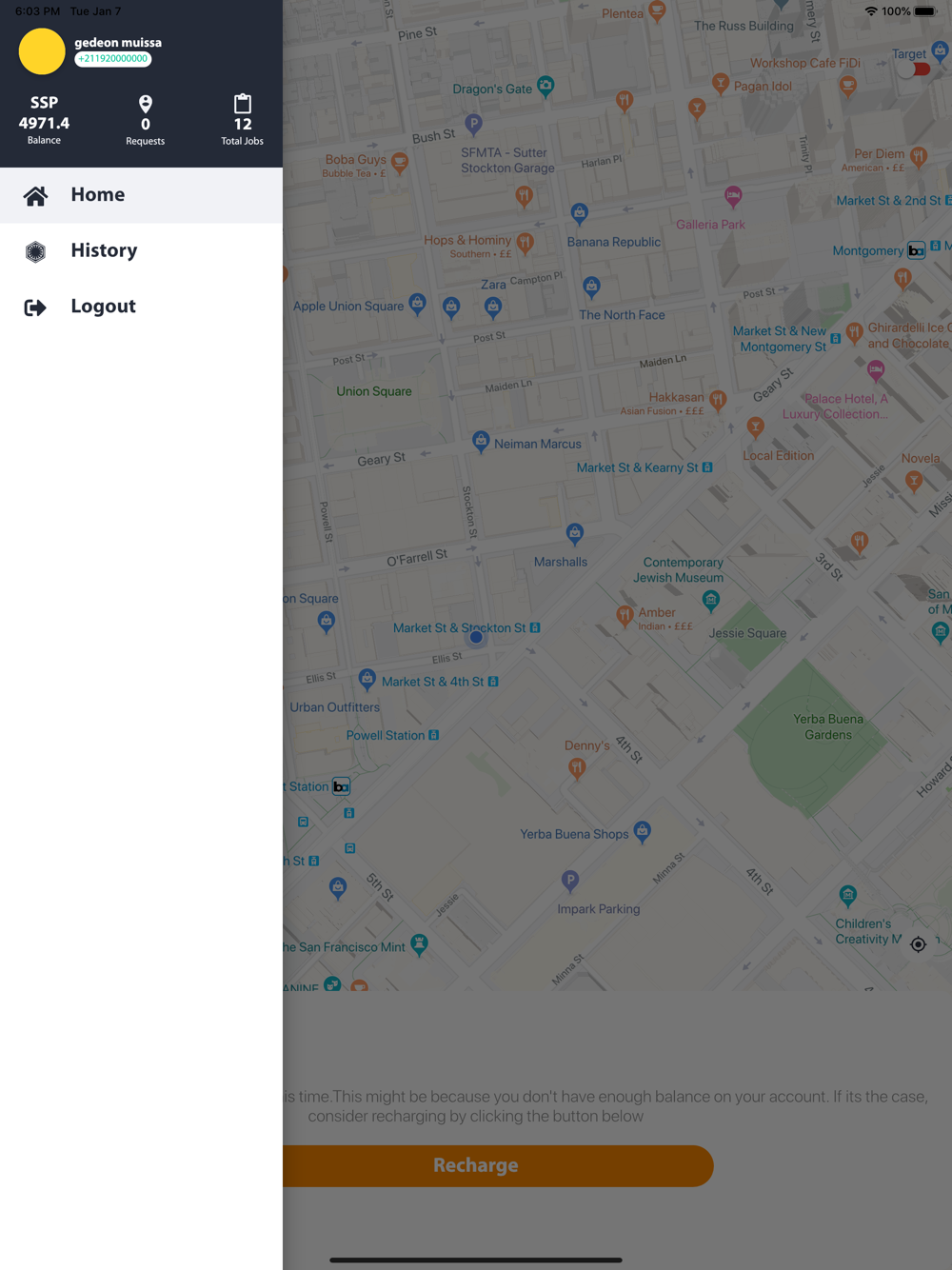The height and width of the screenshot is (1270, 952).
Task: Select Logout from the side menu
Action: (103, 308)
